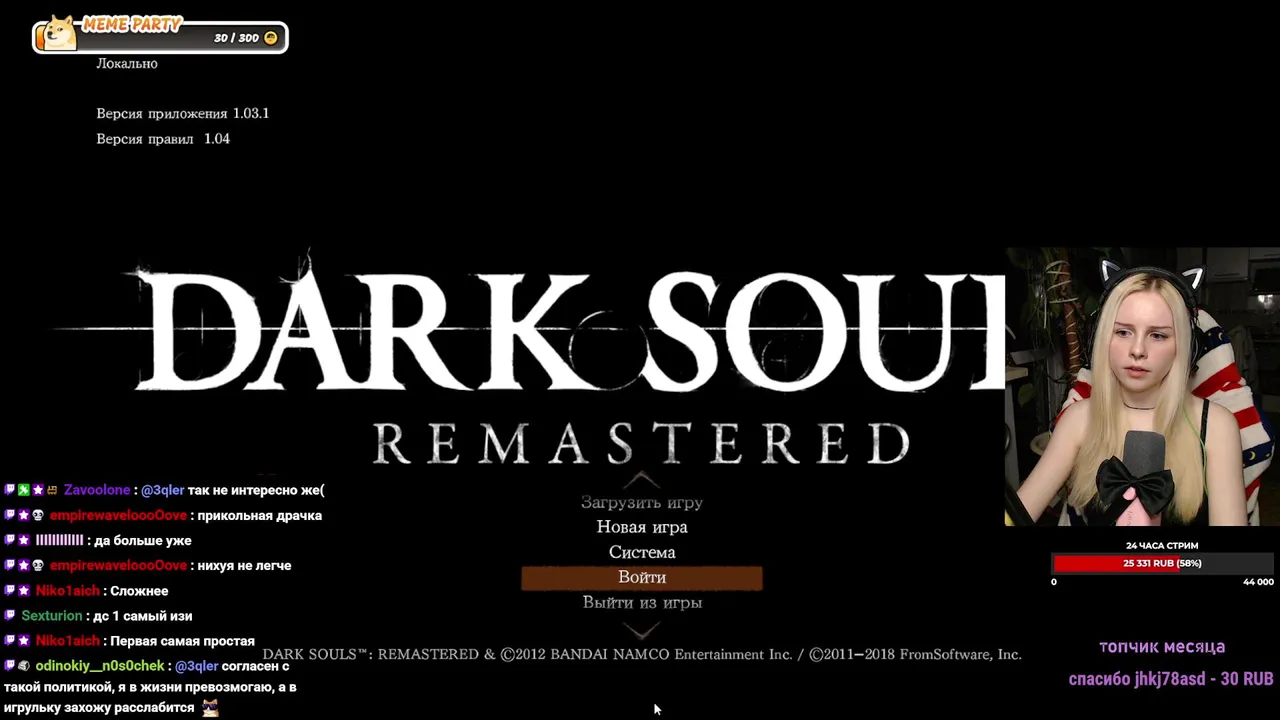Click the down arrow below the menu

coord(642,629)
